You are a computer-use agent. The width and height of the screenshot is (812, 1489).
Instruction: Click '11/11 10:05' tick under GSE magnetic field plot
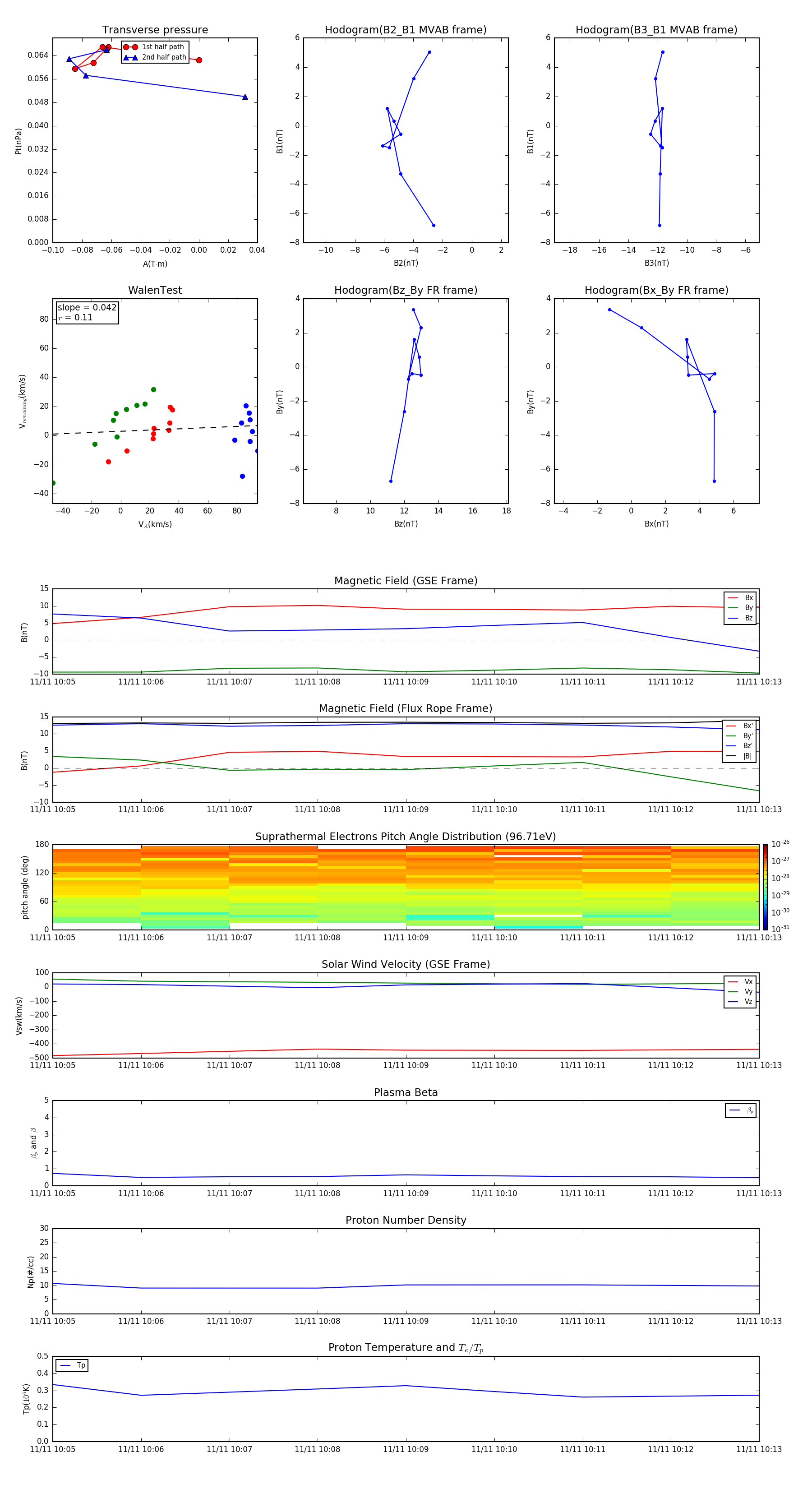(x=53, y=681)
